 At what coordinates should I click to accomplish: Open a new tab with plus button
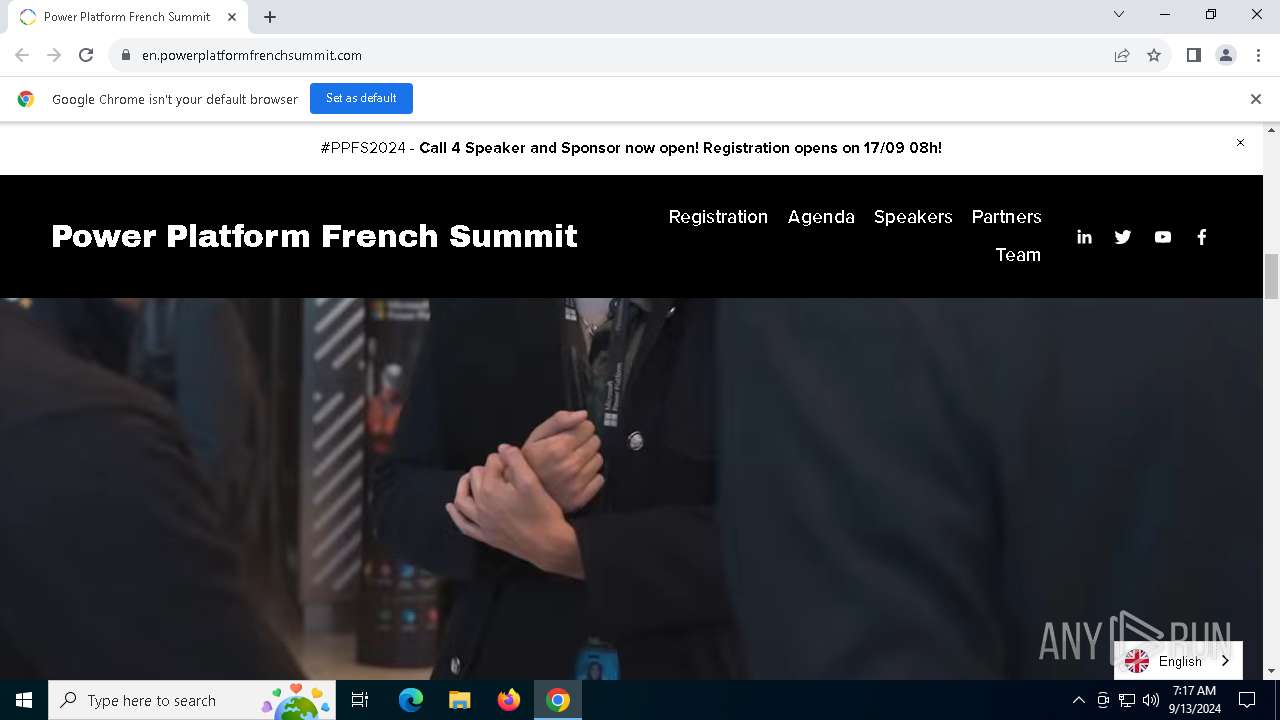270,16
